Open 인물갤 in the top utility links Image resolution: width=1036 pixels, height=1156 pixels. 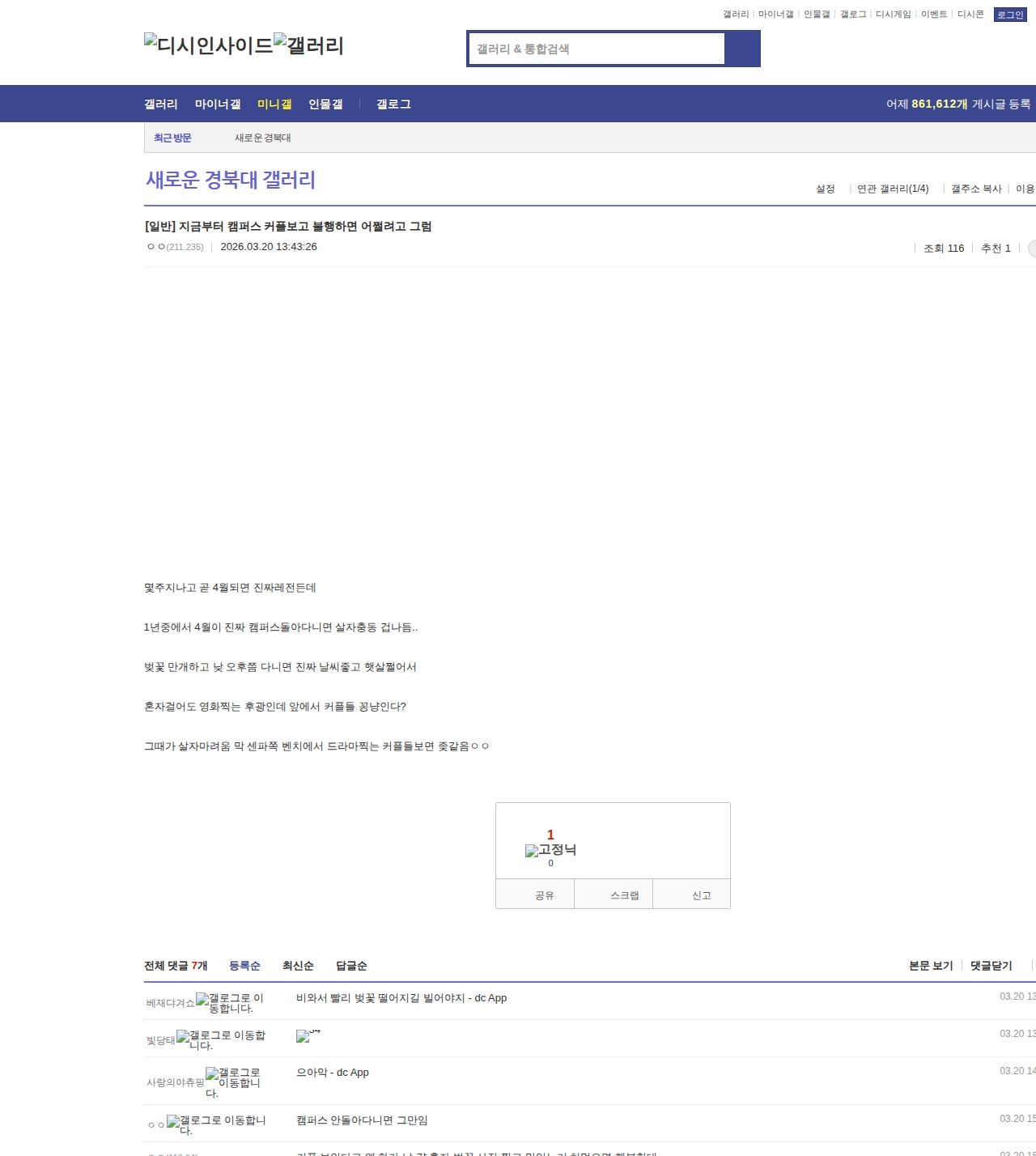(x=817, y=15)
